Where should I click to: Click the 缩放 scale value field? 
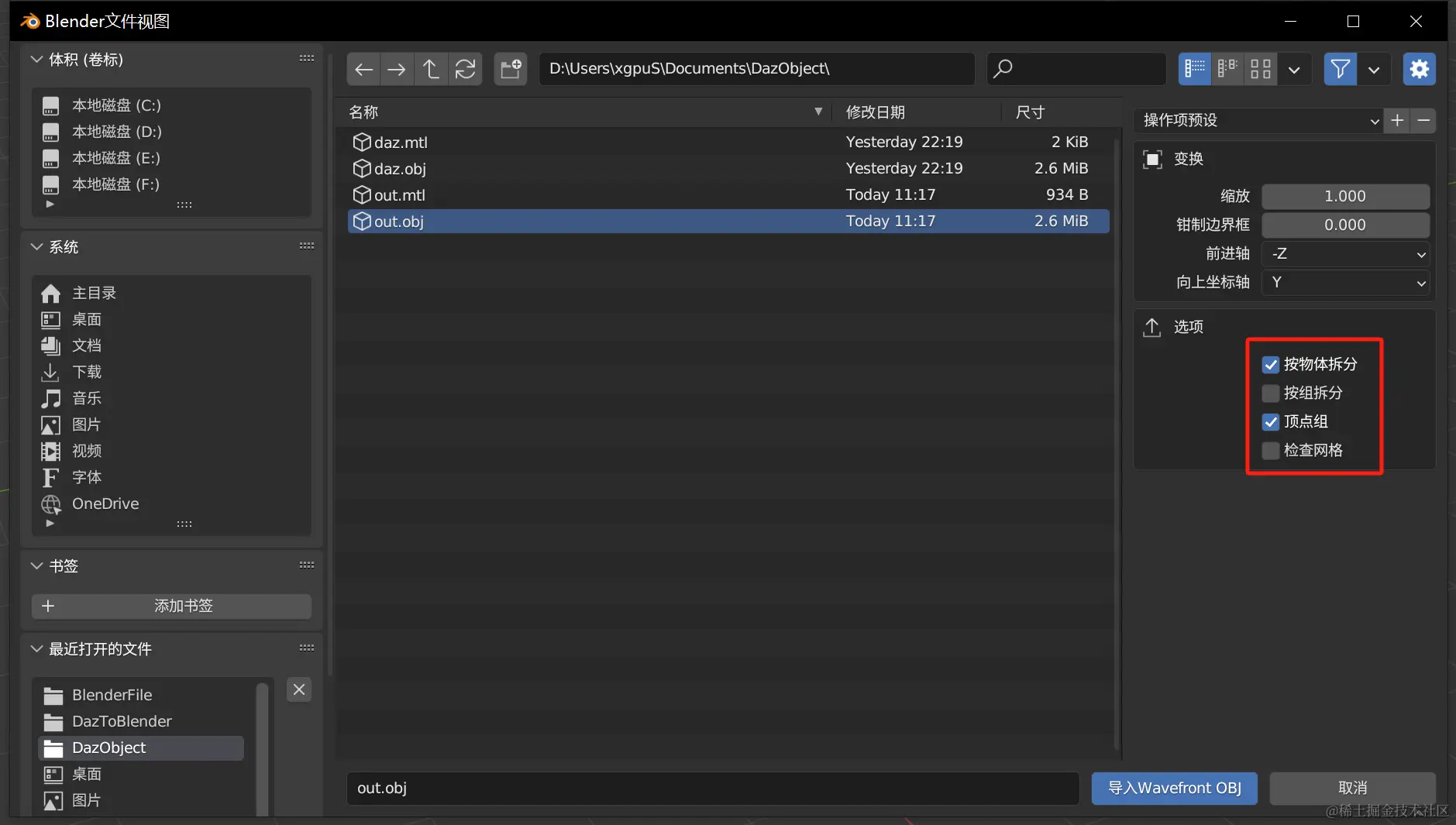coord(1345,196)
